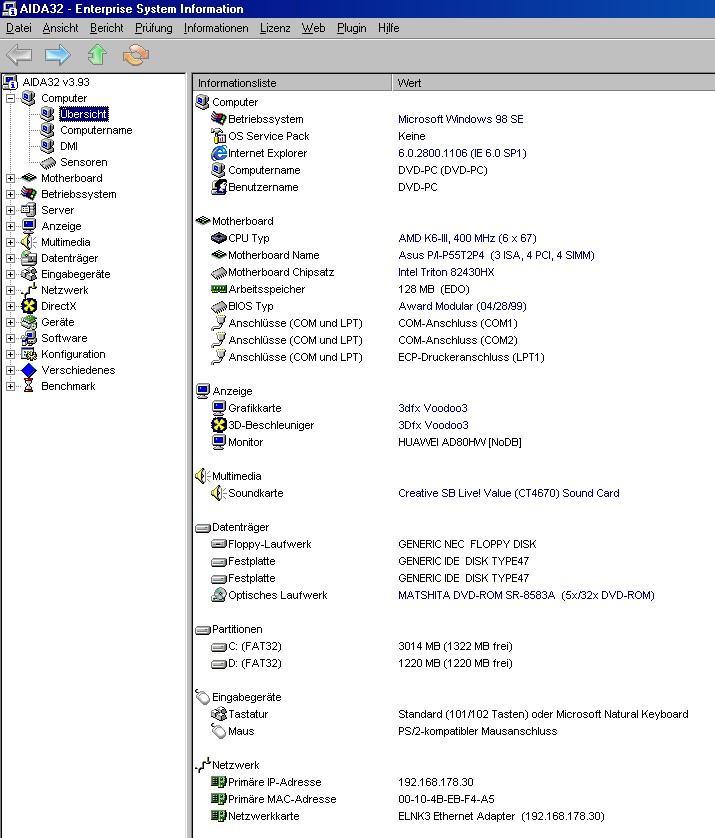Click the MATSHITA DVD-ROM SR-8583A link

[526, 595]
